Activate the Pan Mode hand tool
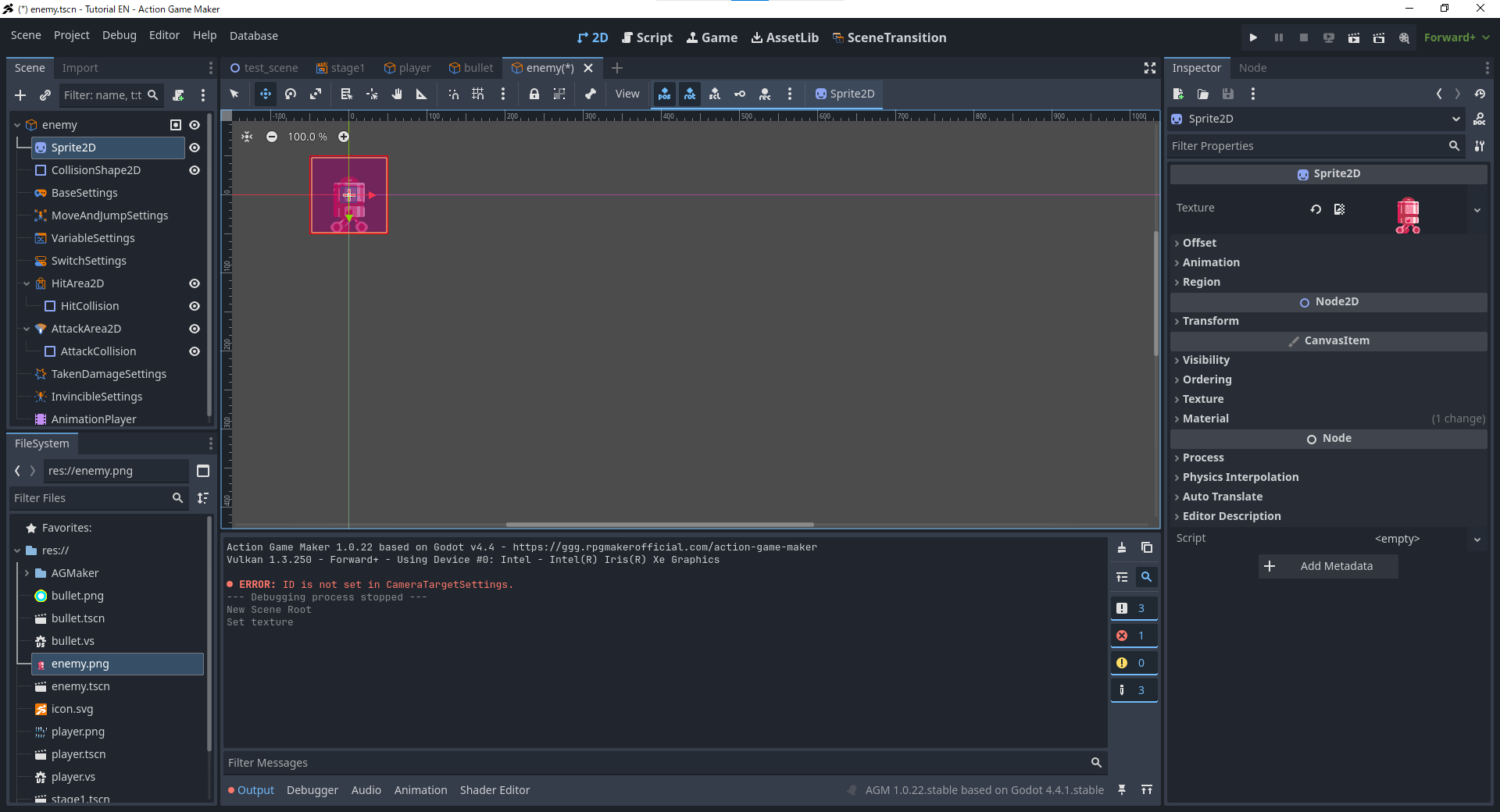1500x812 pixels. [397, 94]
